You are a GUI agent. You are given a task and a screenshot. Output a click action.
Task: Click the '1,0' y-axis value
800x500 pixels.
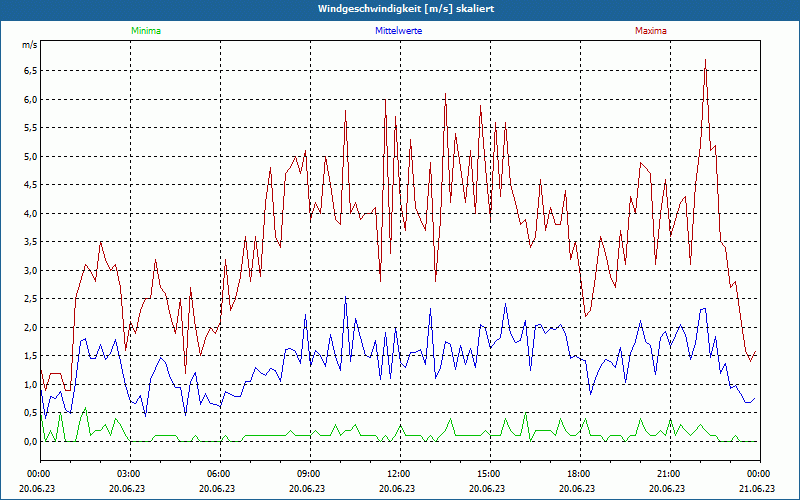click(x=31, y=385)
